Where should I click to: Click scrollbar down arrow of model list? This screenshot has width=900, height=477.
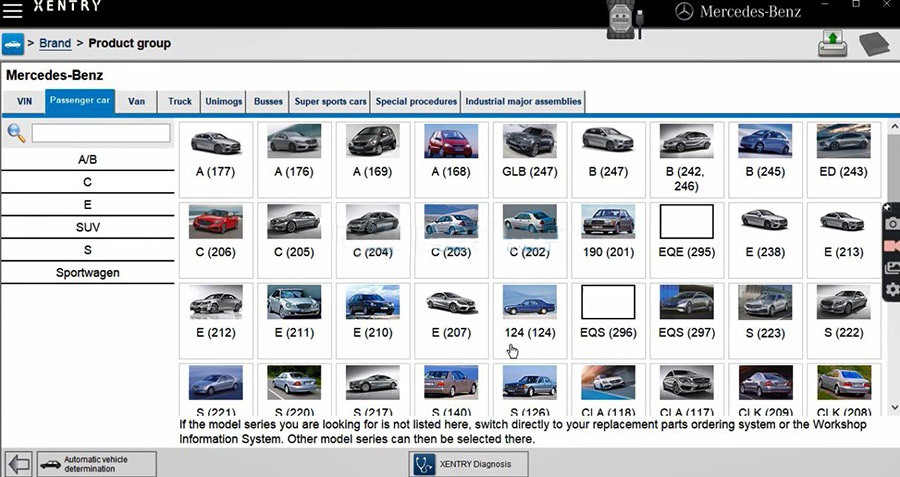(x=894, y=407)
